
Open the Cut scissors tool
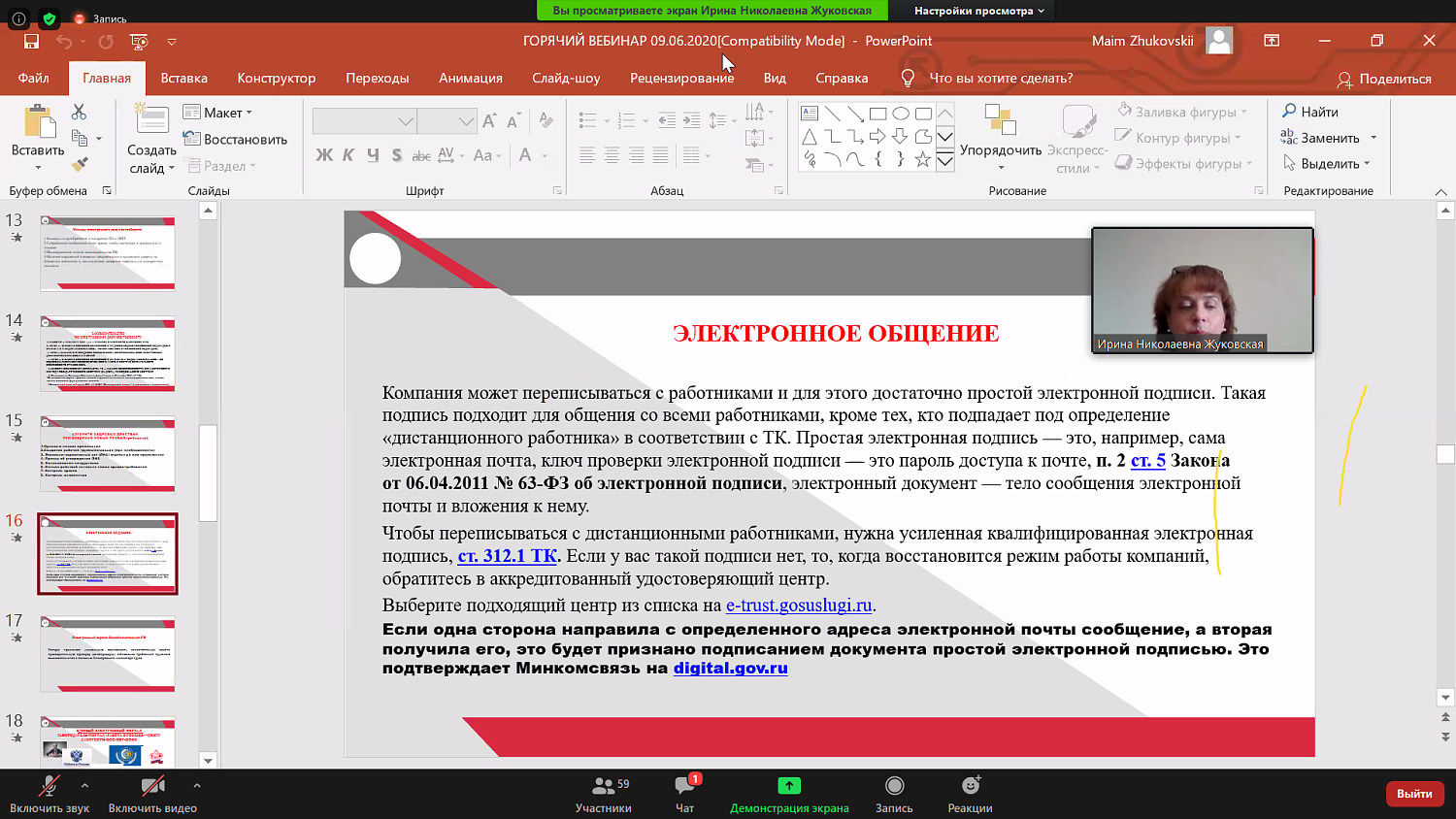tap(79, 113)
